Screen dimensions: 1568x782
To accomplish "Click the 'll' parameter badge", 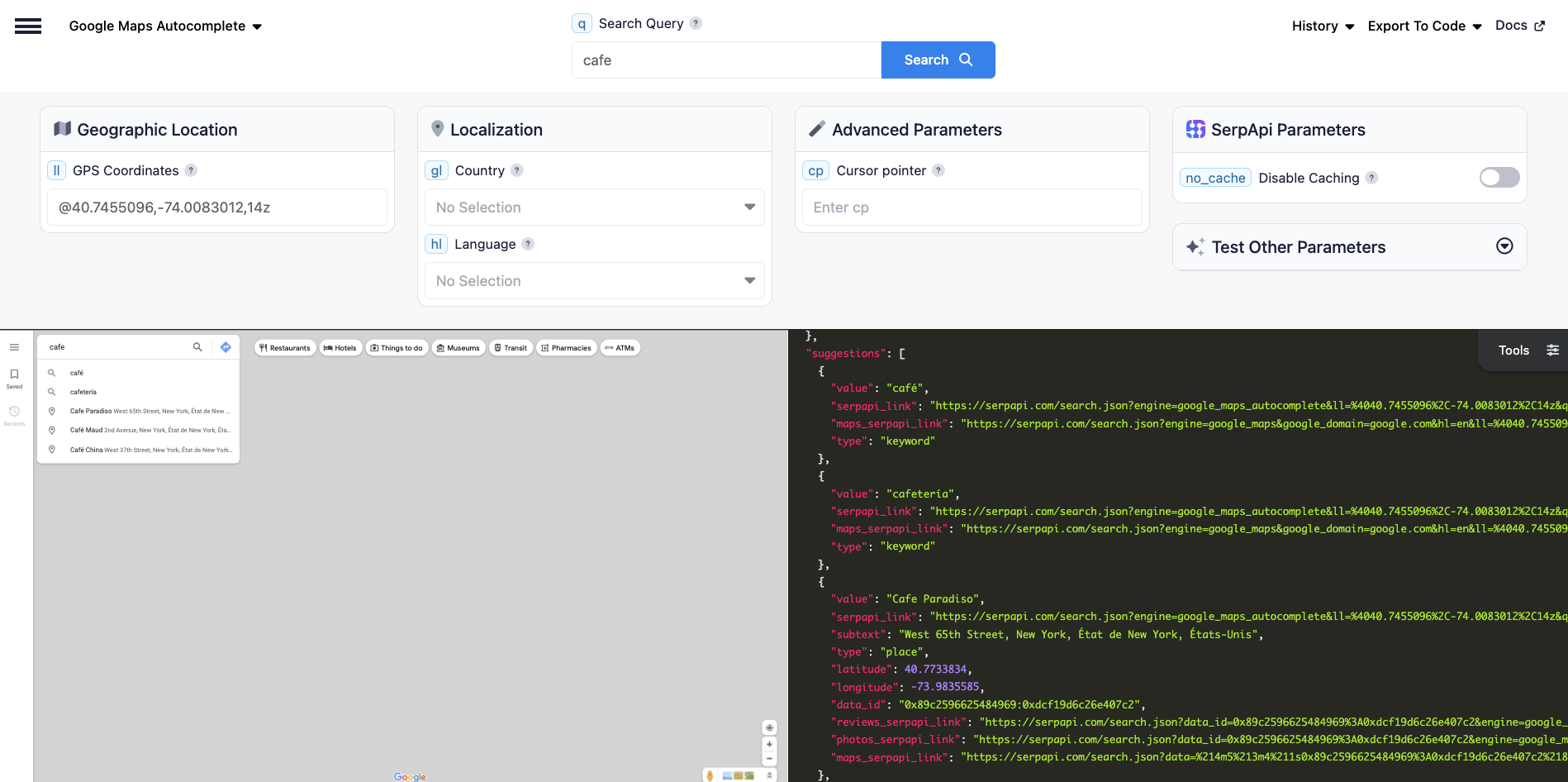I will [x=56, y=170].
